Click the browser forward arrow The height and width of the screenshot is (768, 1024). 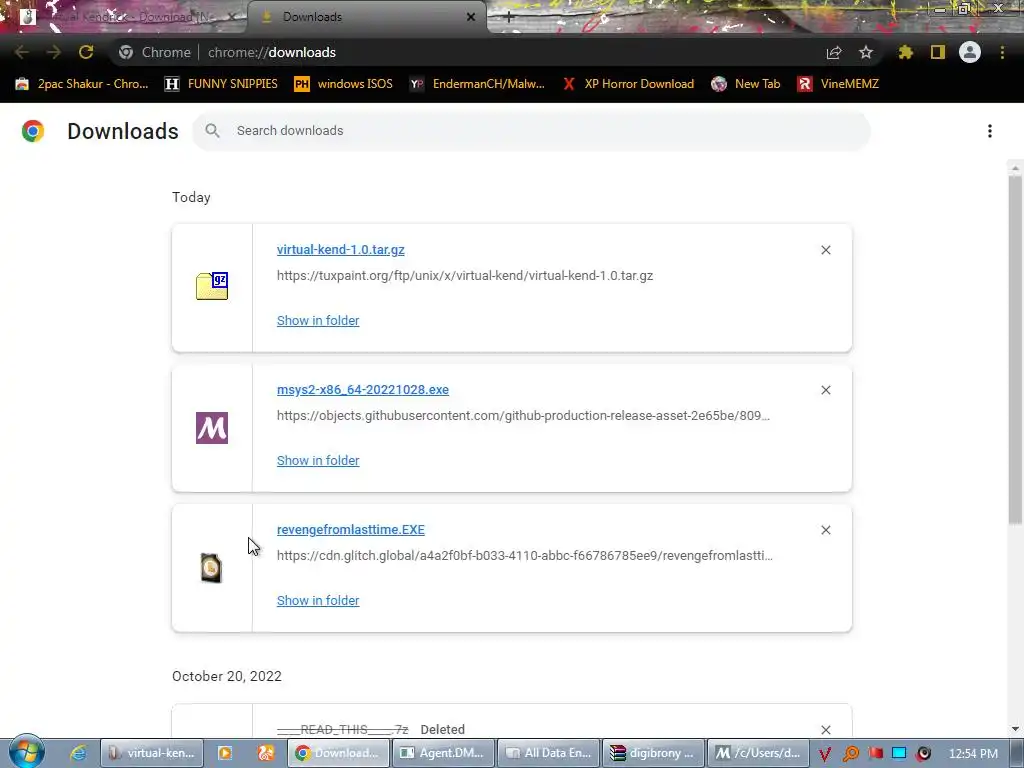click(x=54, y=52)
